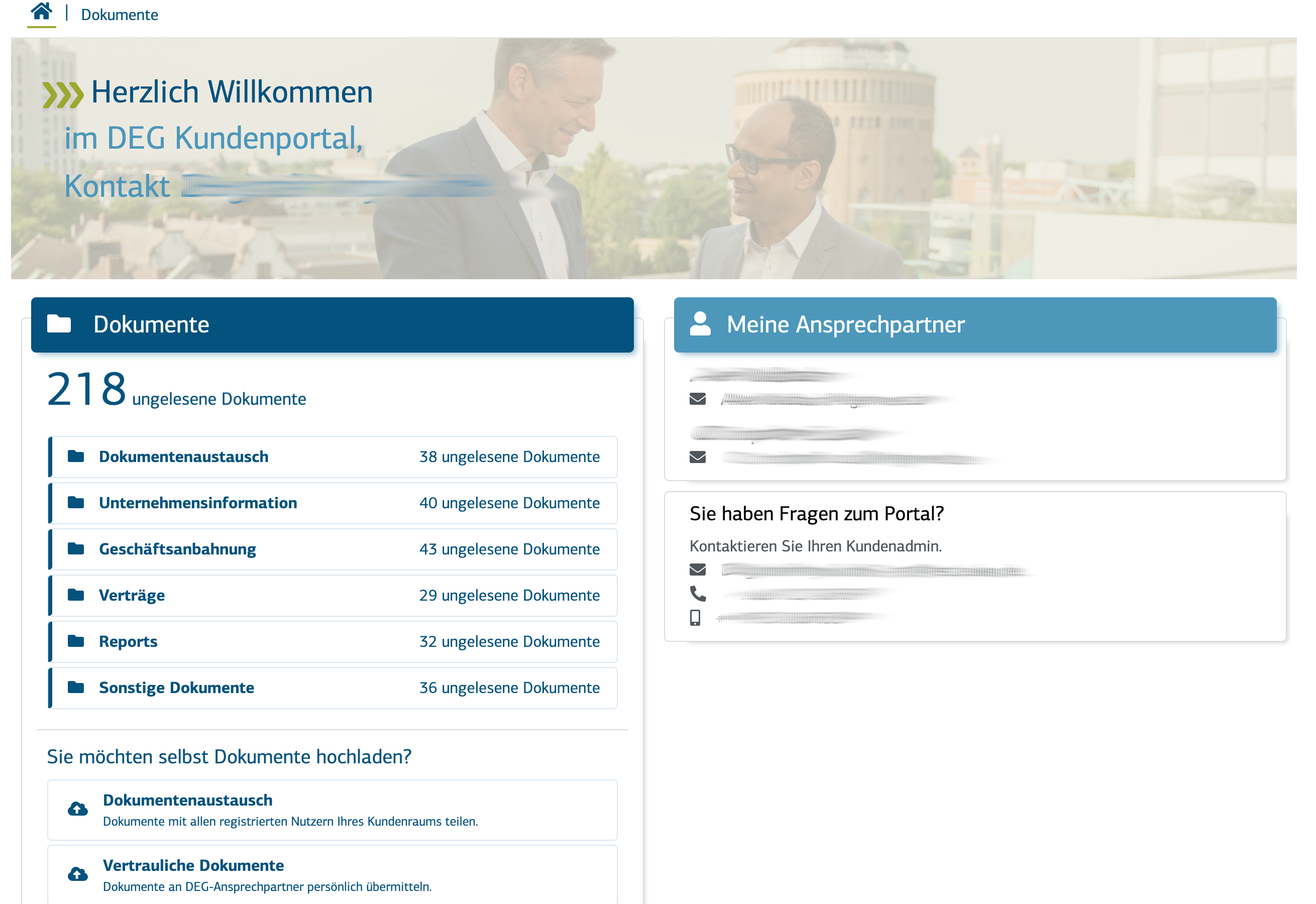1316x904 pixels.
Task: Click 40 ungelesene Dokumente text
Action: pyautogui.click(x=509, y=504)
